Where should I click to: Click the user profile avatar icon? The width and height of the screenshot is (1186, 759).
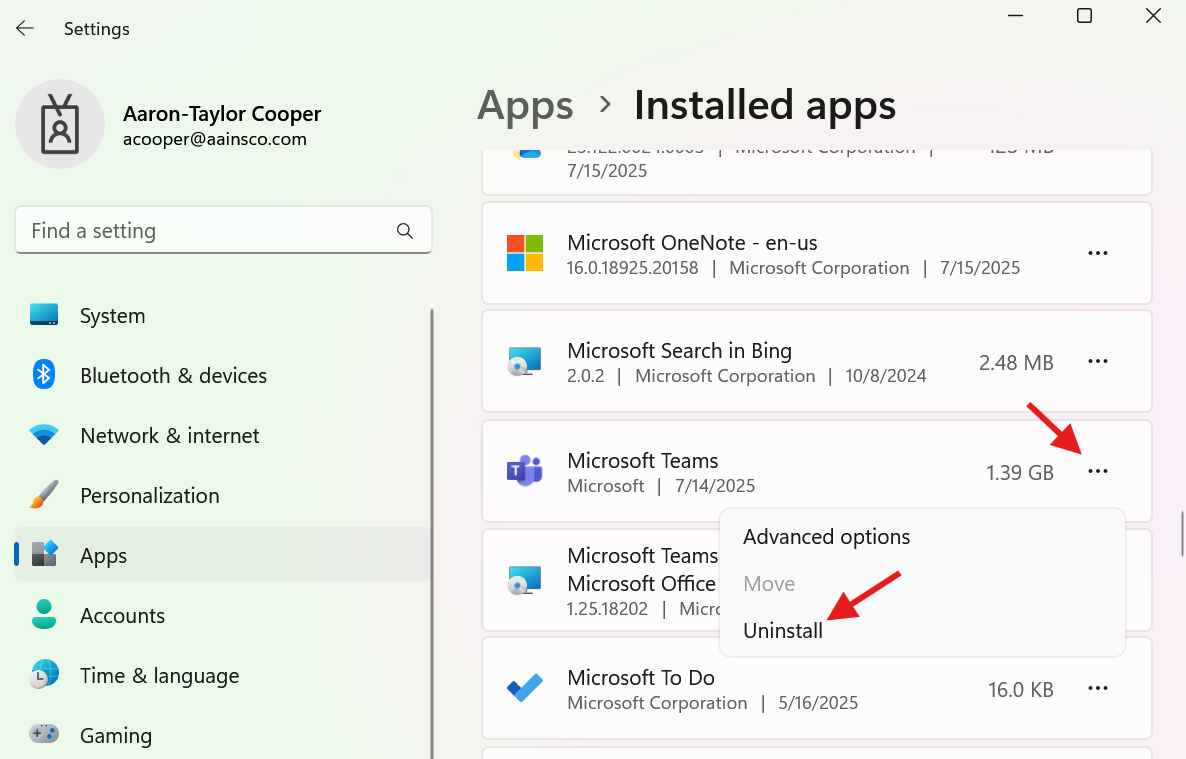coord(60,124)
